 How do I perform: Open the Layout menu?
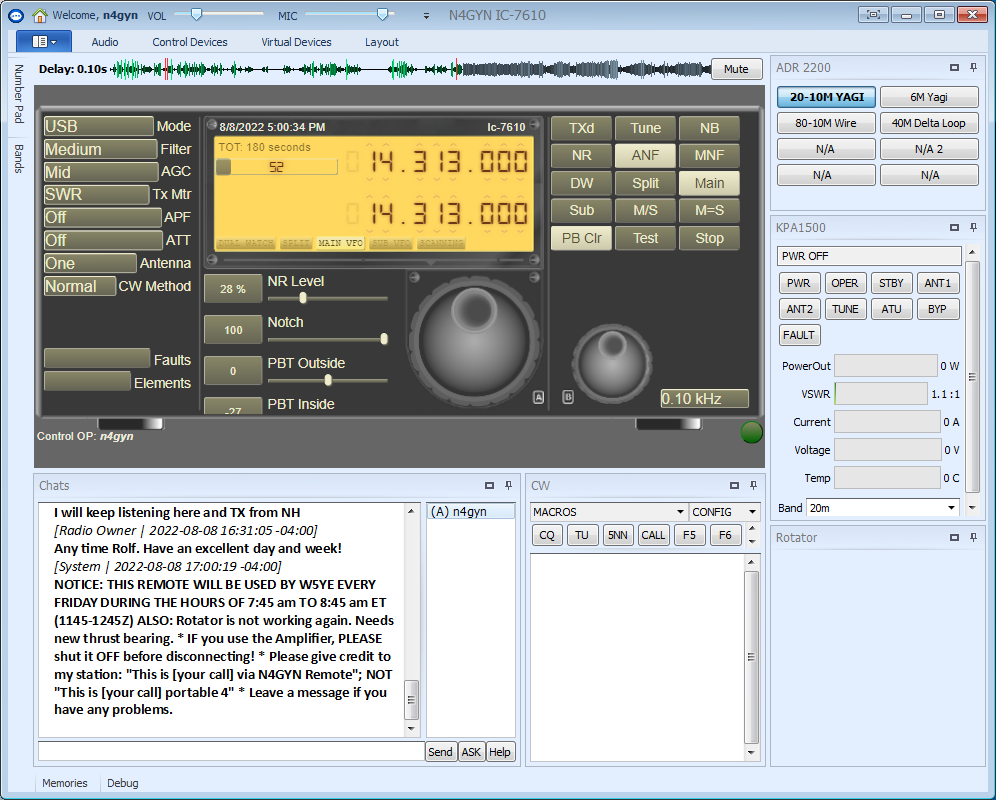[x=382, y=42]
